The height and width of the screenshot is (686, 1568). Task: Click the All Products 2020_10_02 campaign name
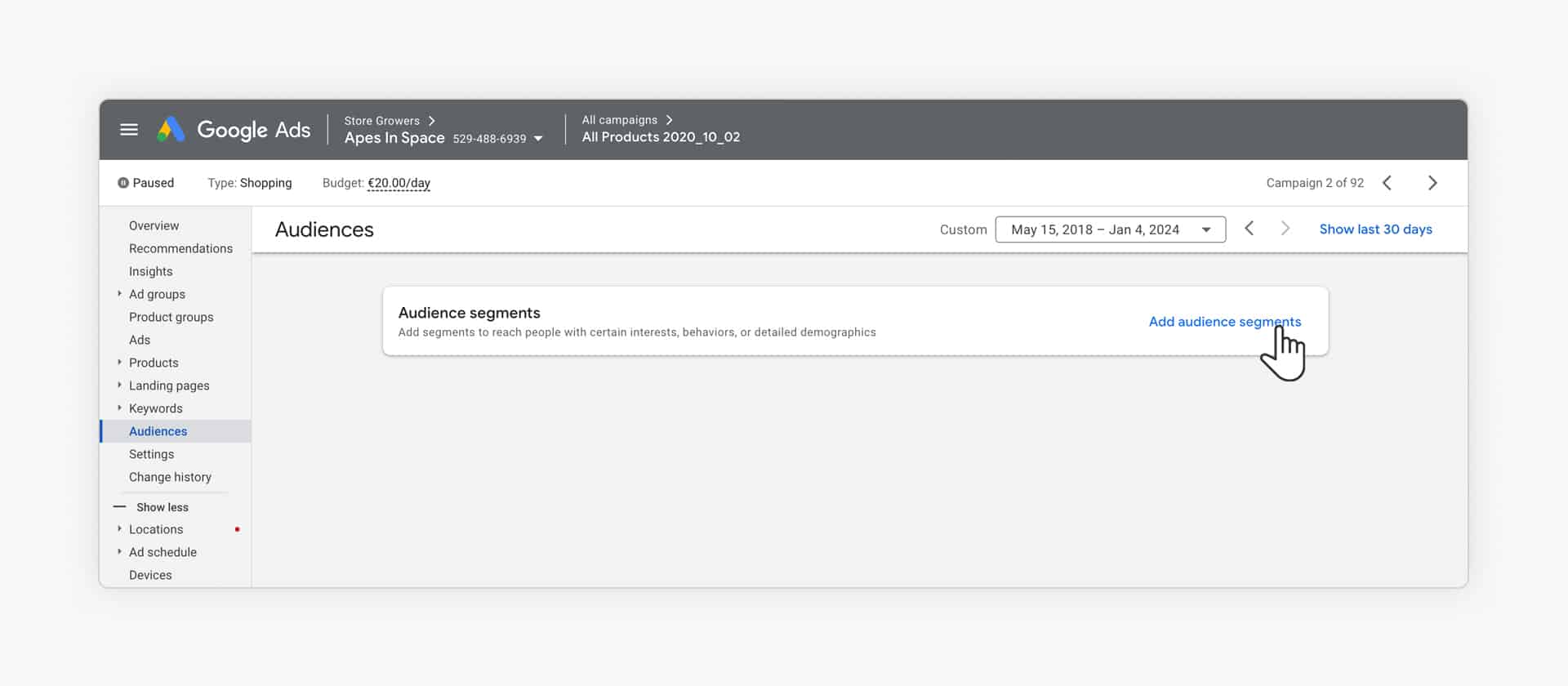click(661, 137)
